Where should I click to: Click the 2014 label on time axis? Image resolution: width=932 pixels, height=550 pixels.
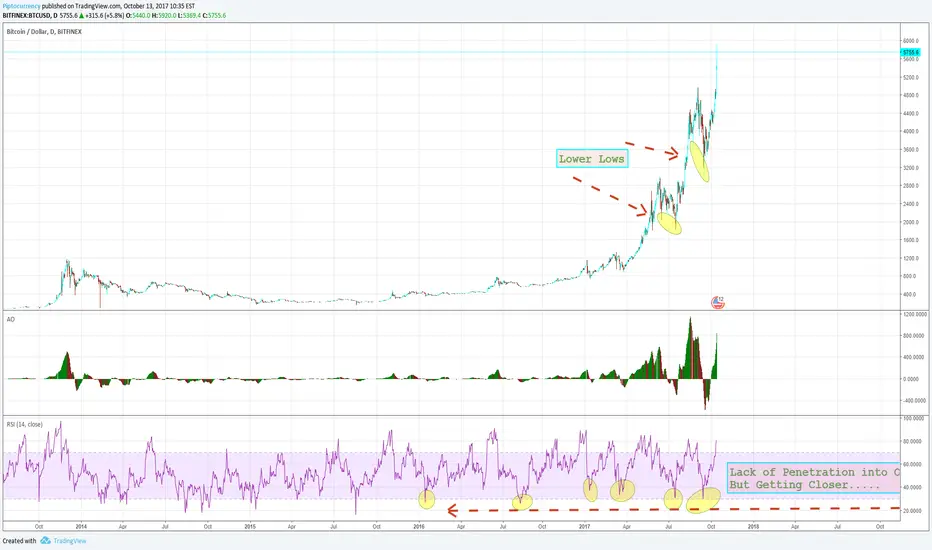coord(81,526)
